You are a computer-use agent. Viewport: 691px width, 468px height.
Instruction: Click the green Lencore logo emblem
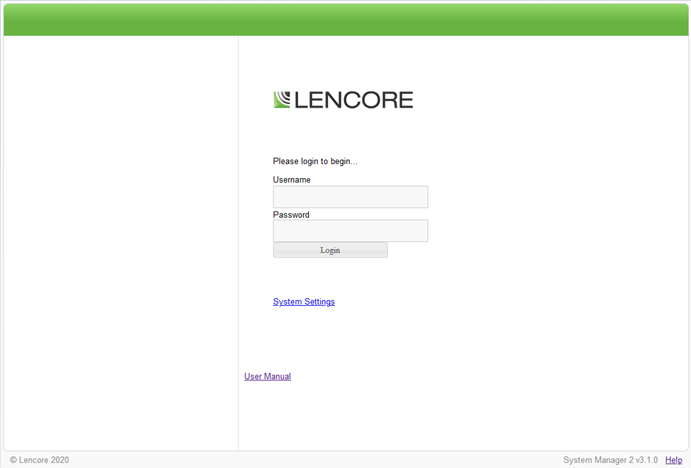click(x=281, y=100)
